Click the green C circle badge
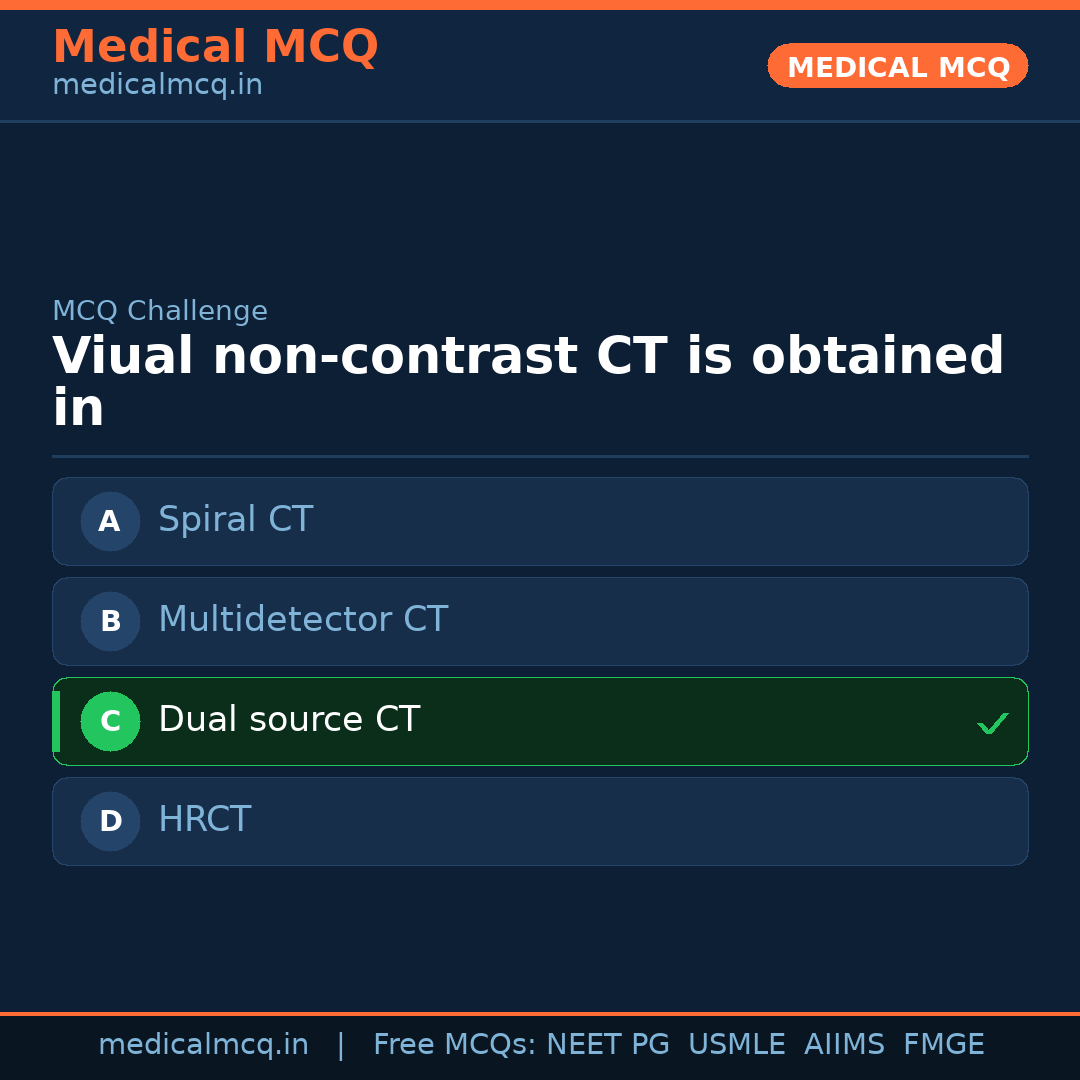The width and height of the screenshot is (1080, 1080). pos(110,721)
